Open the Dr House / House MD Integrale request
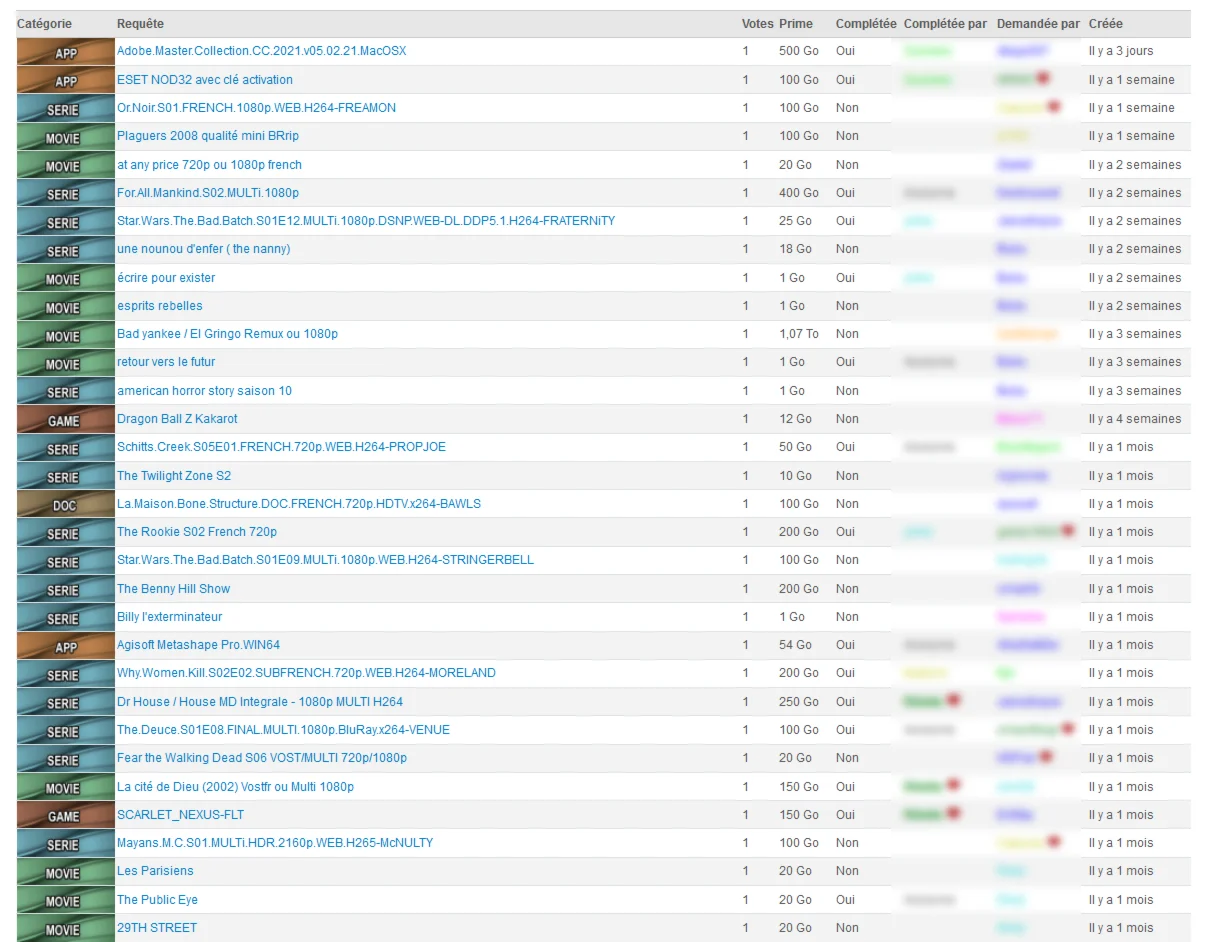This screenshot has height=942, width=1207. click(x=259, y=702)
